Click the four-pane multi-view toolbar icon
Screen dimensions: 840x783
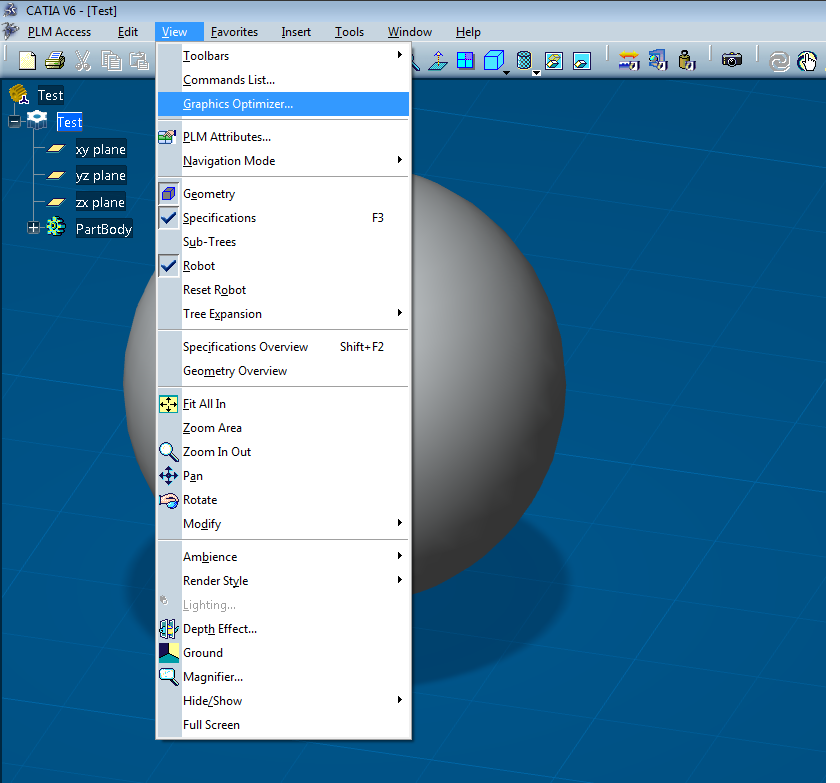tap(465, 61)
